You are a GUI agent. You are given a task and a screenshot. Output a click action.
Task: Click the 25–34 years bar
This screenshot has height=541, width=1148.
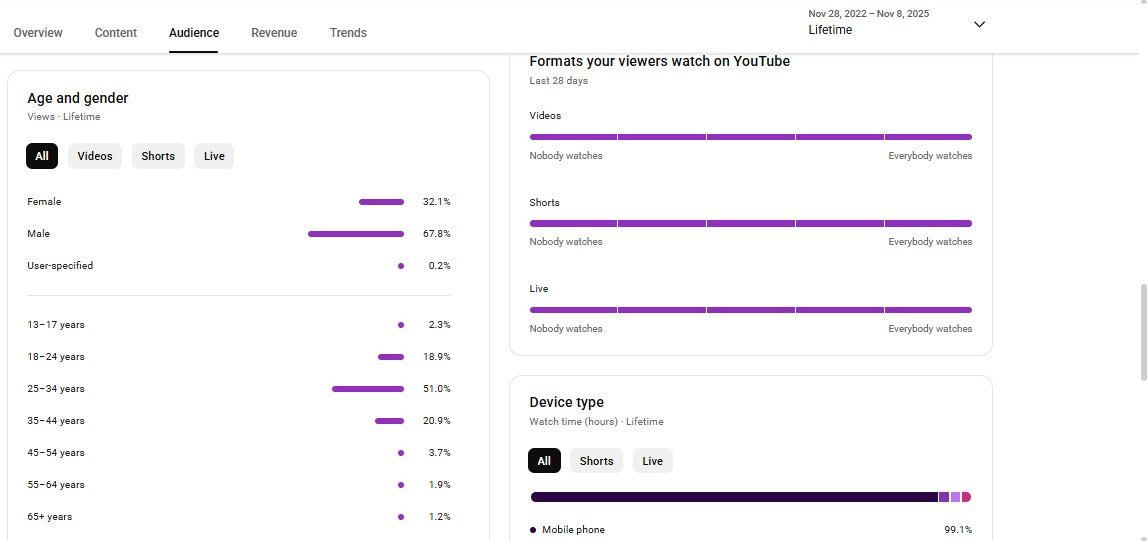(x=368, y=389)
